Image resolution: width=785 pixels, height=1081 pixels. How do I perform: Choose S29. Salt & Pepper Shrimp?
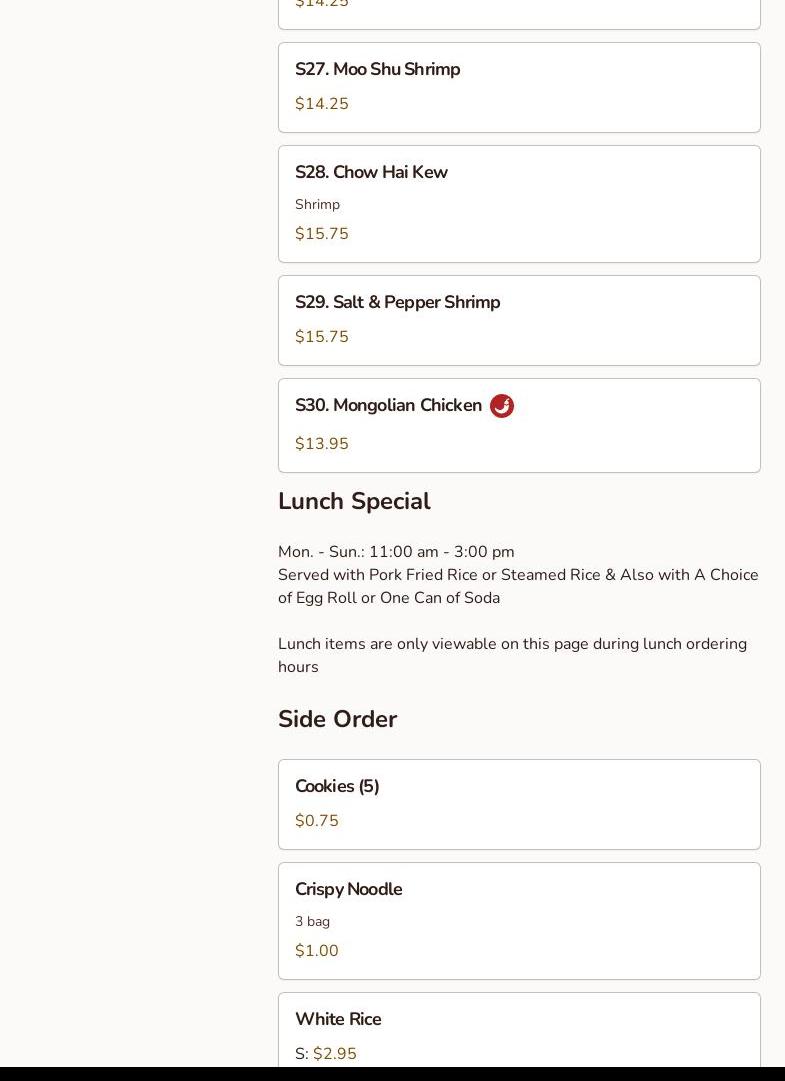pyautogui.click(x=397, y=302)
